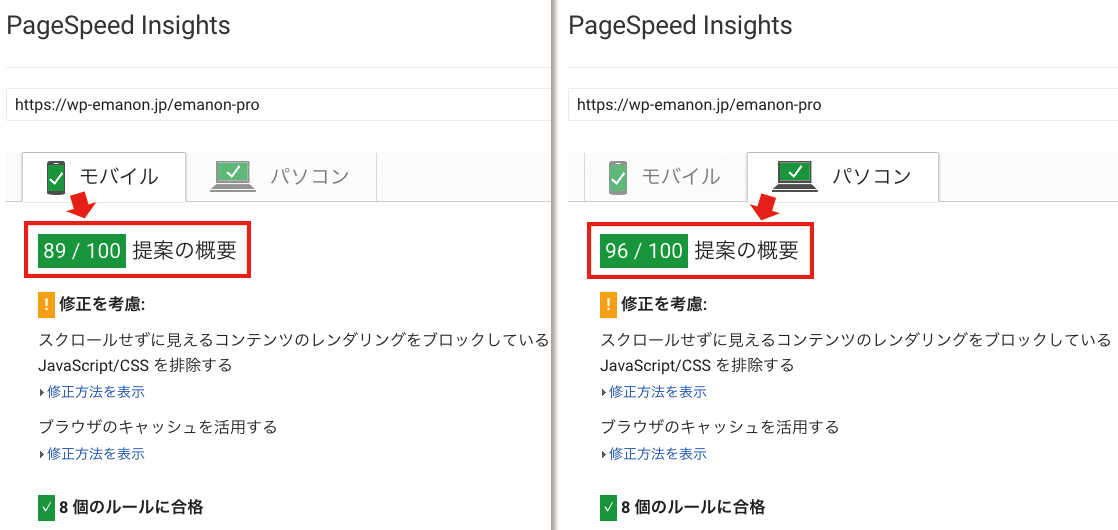Screen dimensions: 1118x530
Task: Click the mobile phone icon in right panel
Action: (x=617, y=178)
